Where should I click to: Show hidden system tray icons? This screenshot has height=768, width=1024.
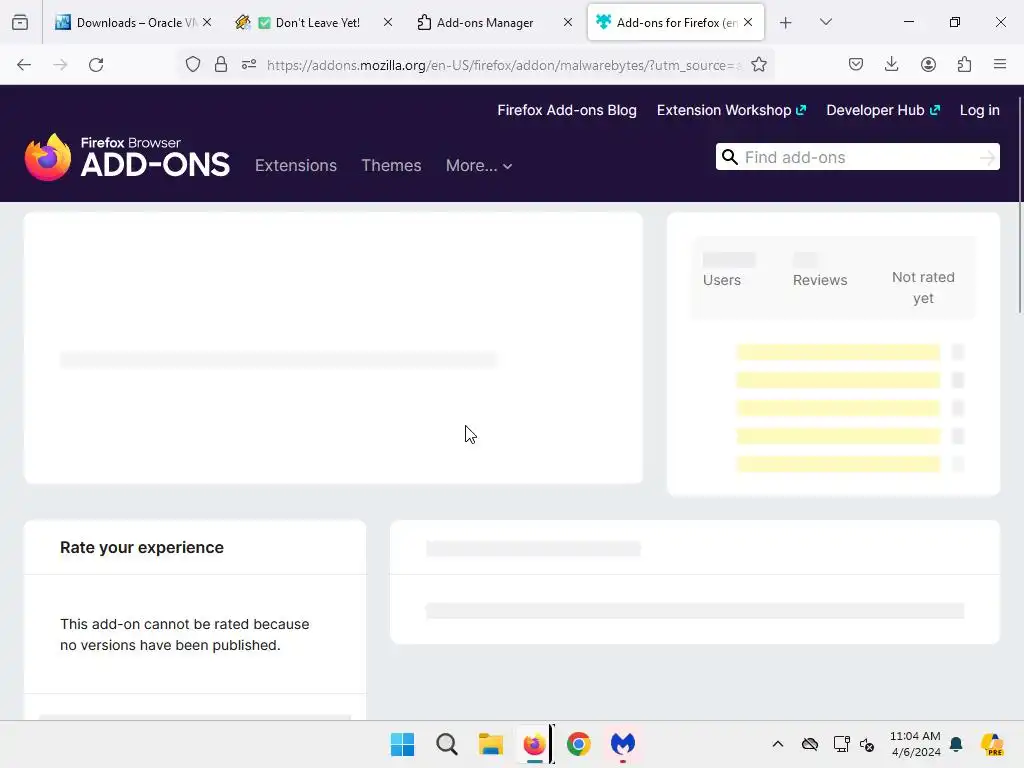coord(778,744)
